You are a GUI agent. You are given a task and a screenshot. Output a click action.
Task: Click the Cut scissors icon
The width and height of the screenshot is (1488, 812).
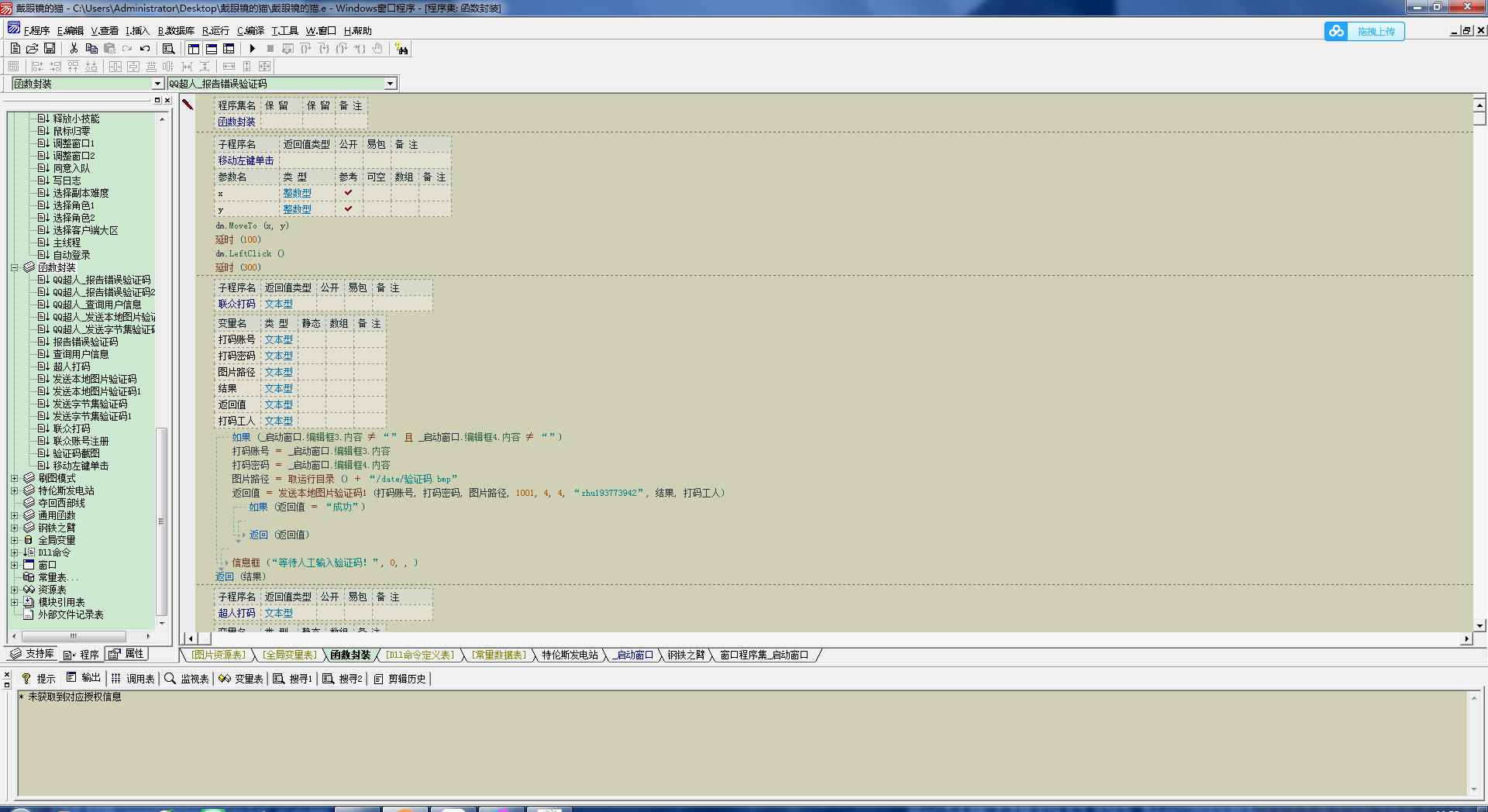(x=74, y=48)
